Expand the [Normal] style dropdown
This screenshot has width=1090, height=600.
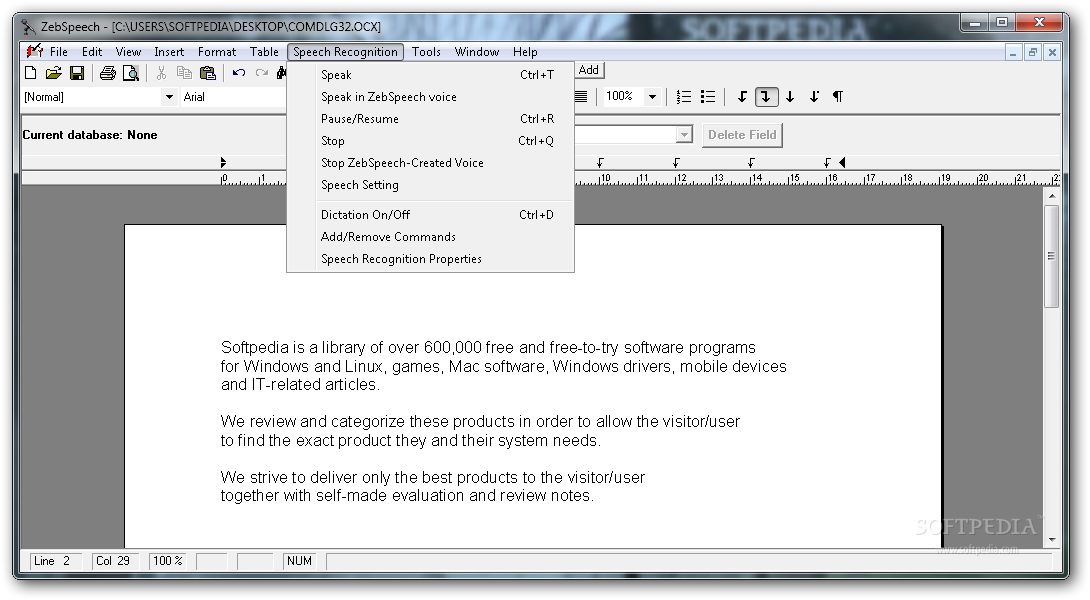click(169, 97)
